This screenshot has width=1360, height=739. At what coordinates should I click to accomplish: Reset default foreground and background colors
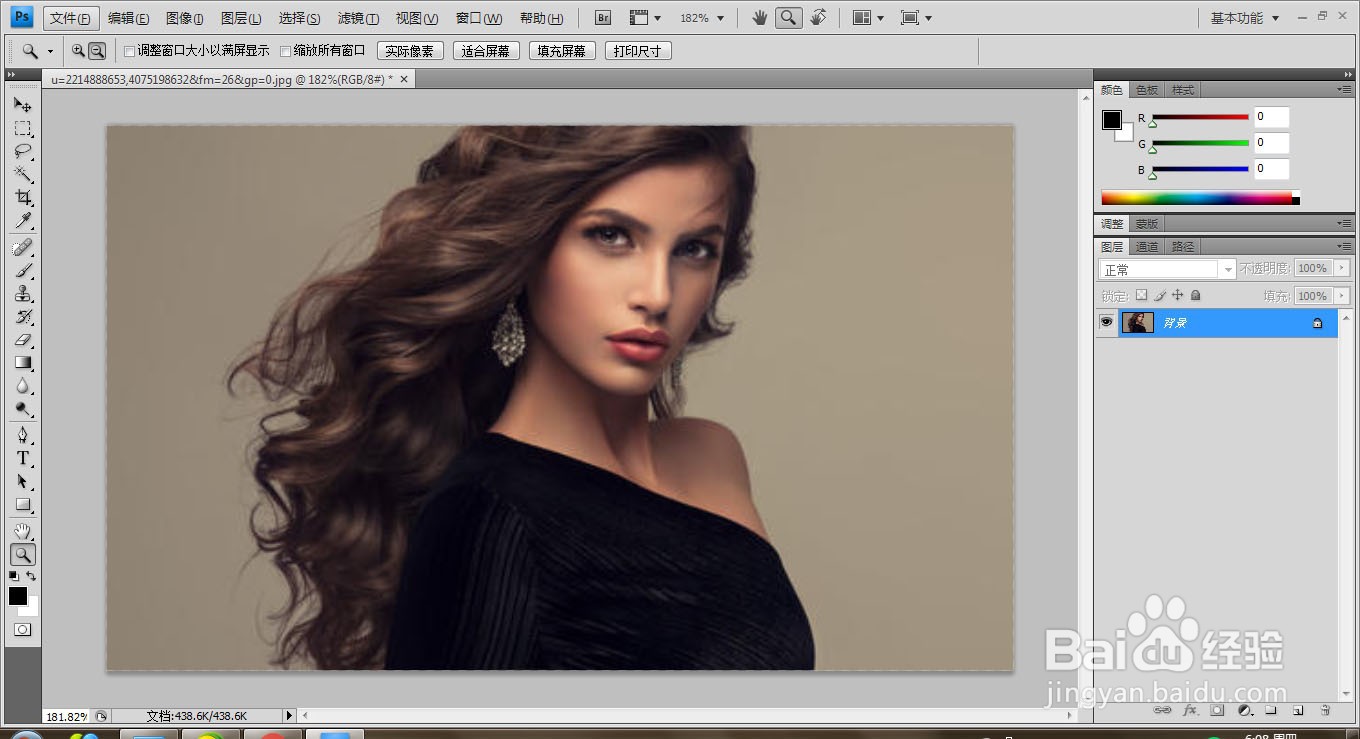pyautogui.click(x=14, y=576)
